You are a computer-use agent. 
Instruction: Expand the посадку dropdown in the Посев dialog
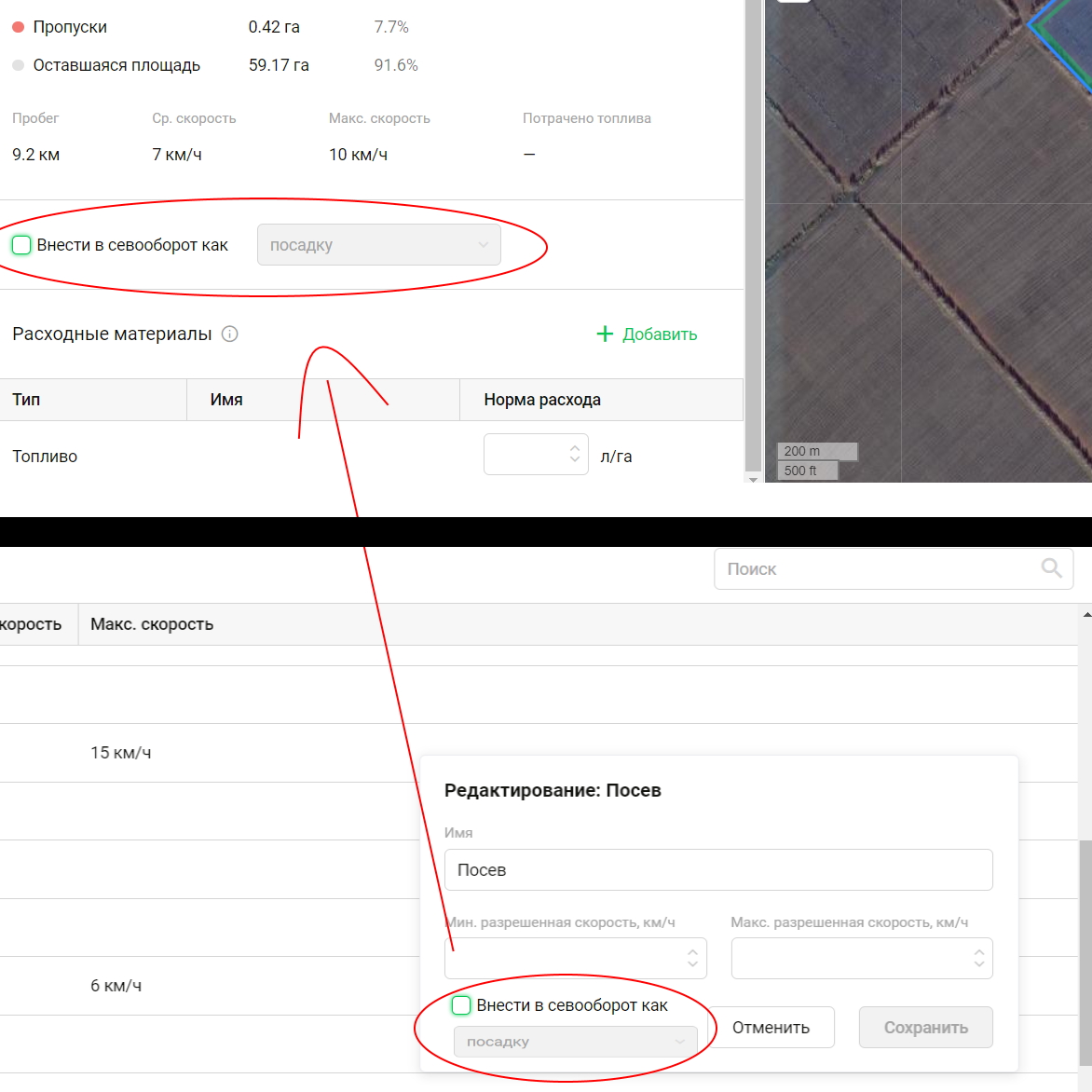pyautogui.click(x=575, y=1042)
